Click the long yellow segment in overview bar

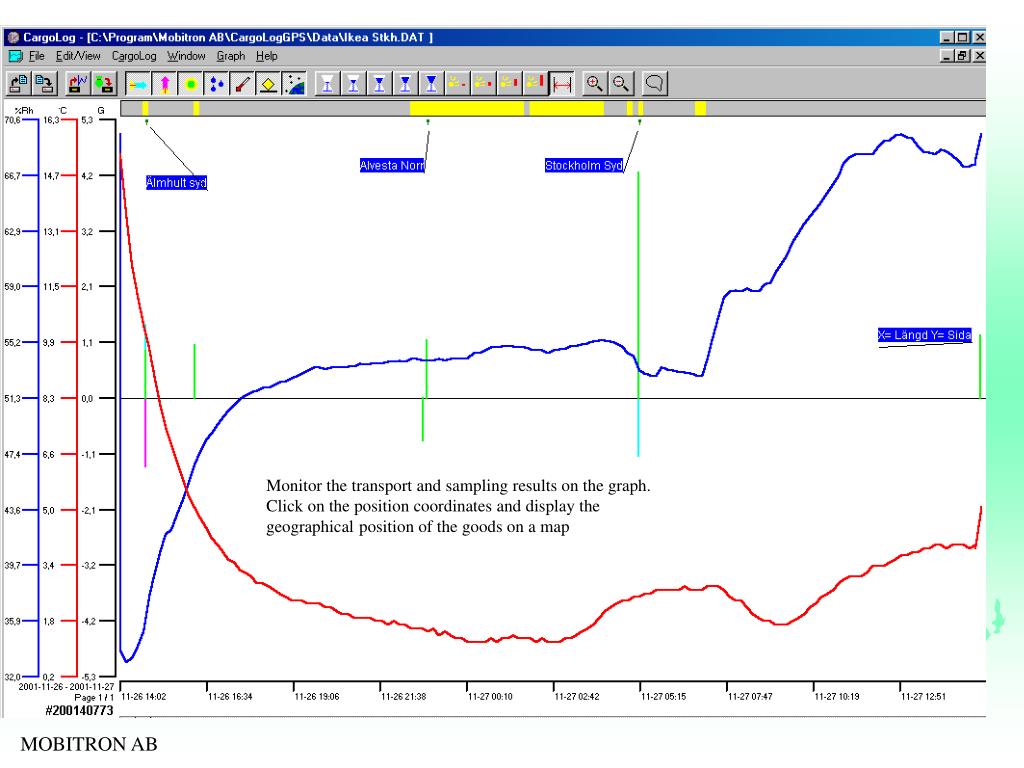[x=466, y=108]
